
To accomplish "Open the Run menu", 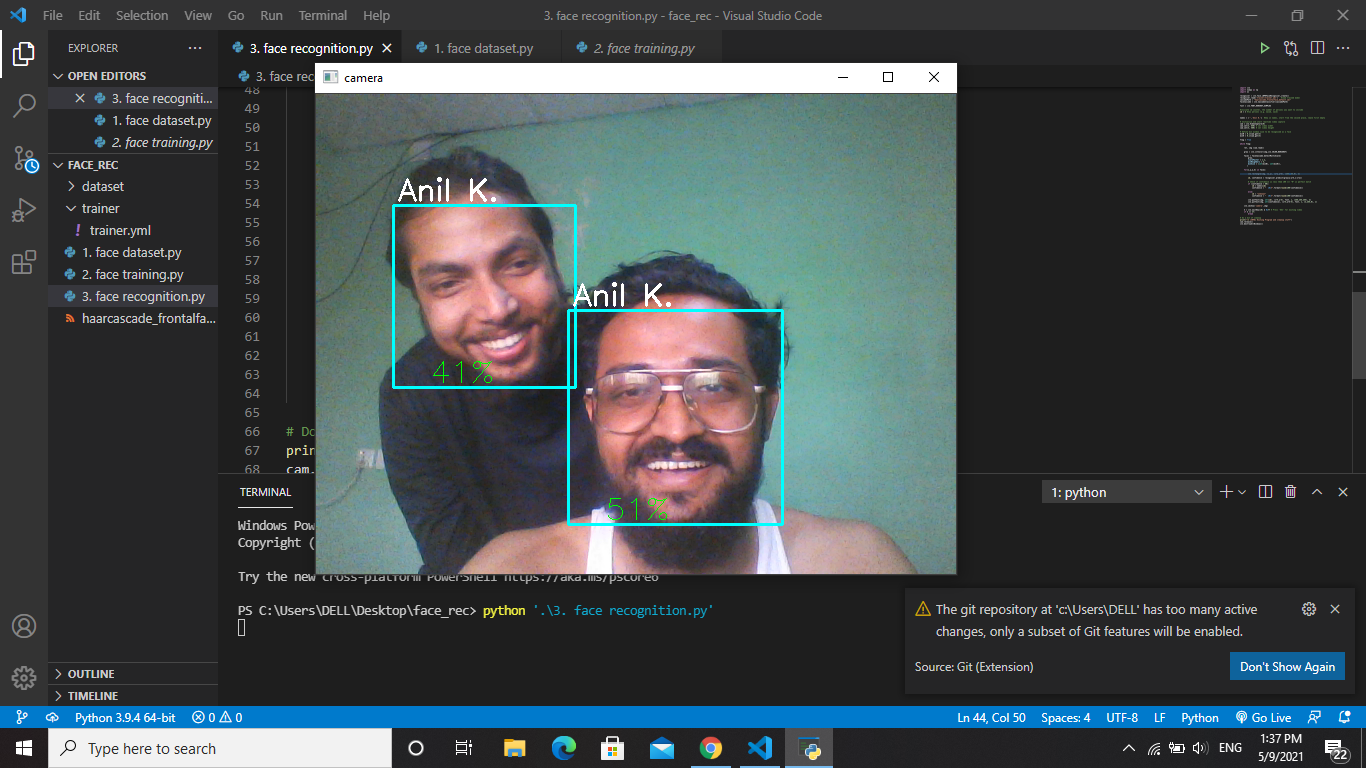I will tap(270, 15).
